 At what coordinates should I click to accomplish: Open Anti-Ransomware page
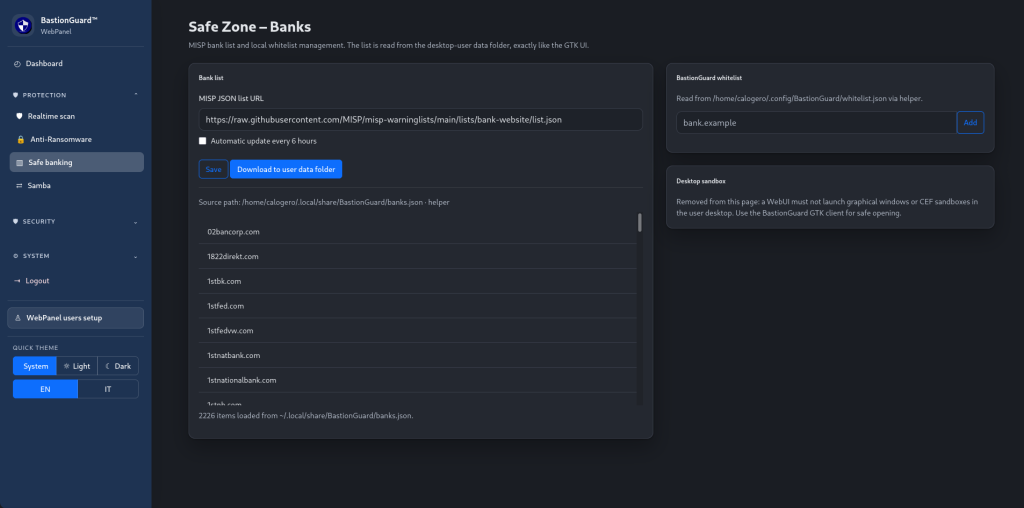tap(76, 140)
